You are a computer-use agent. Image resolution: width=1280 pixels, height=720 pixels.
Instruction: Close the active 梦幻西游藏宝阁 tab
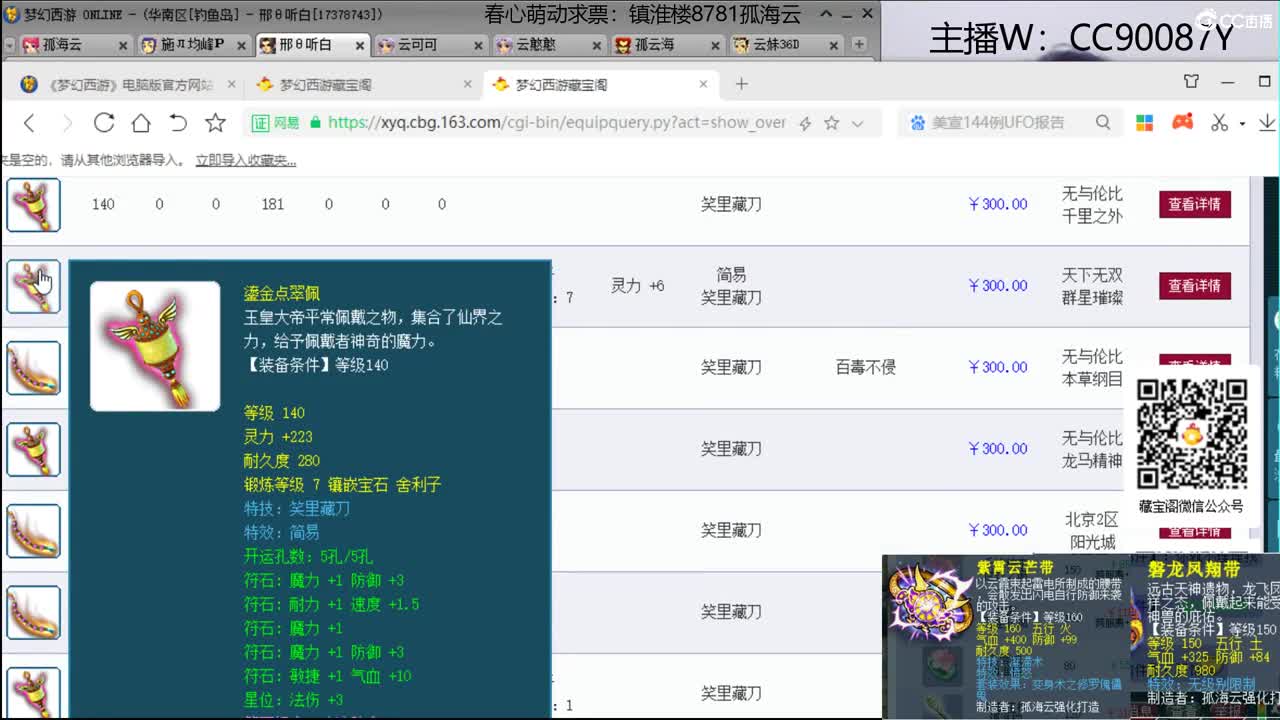703,85
